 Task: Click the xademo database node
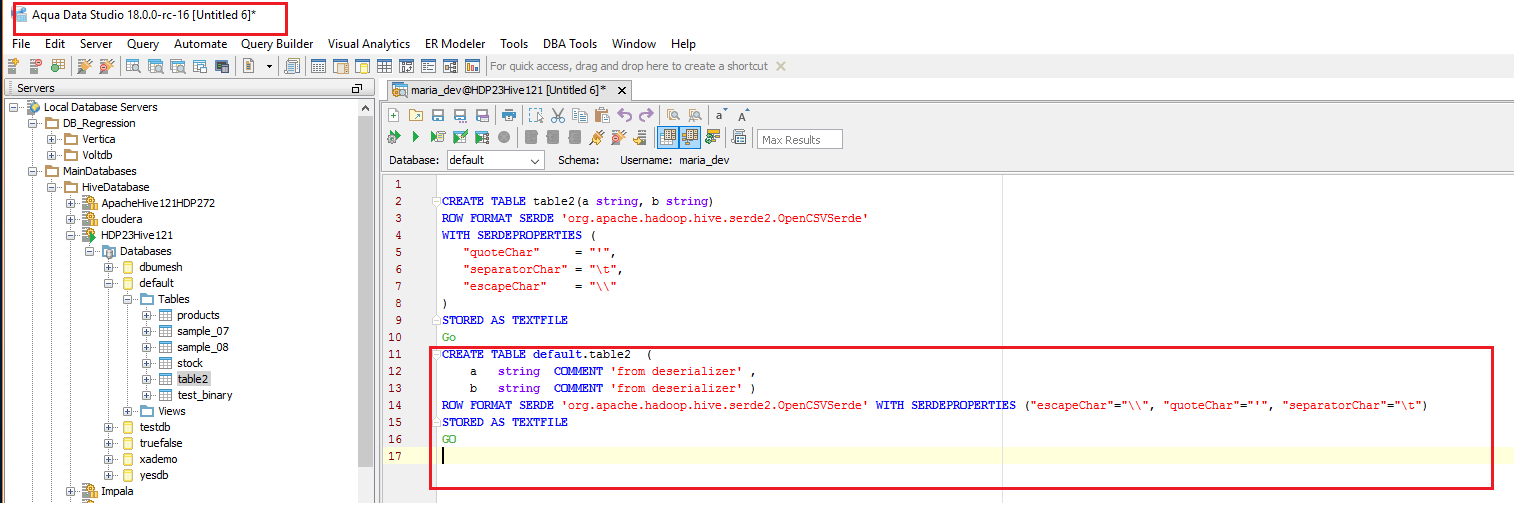pyautogui.click(x=158, y=459)
